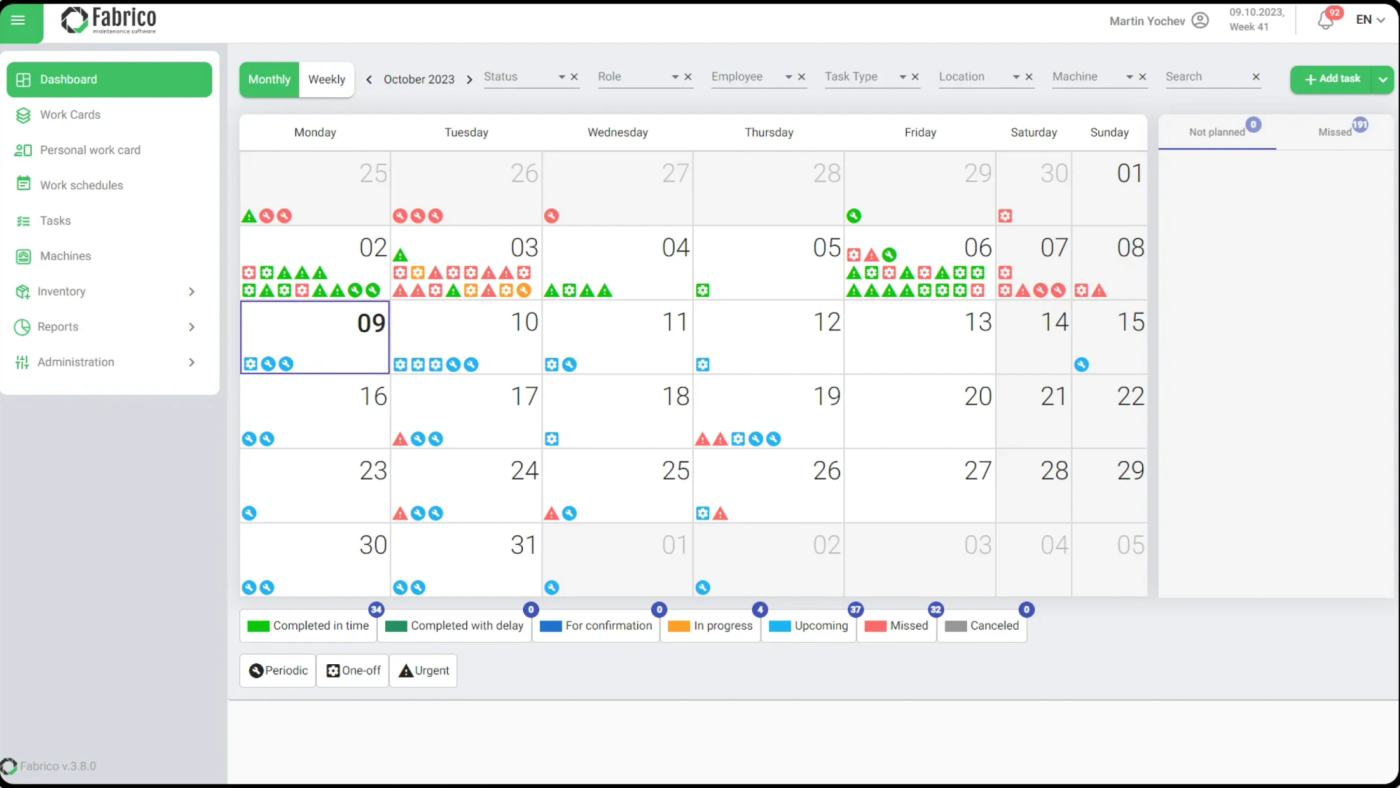Toggle the In progress legend filter
The height and width of the screenshot is (788, 1400).
pyautogui.click(x=711, y=626)
